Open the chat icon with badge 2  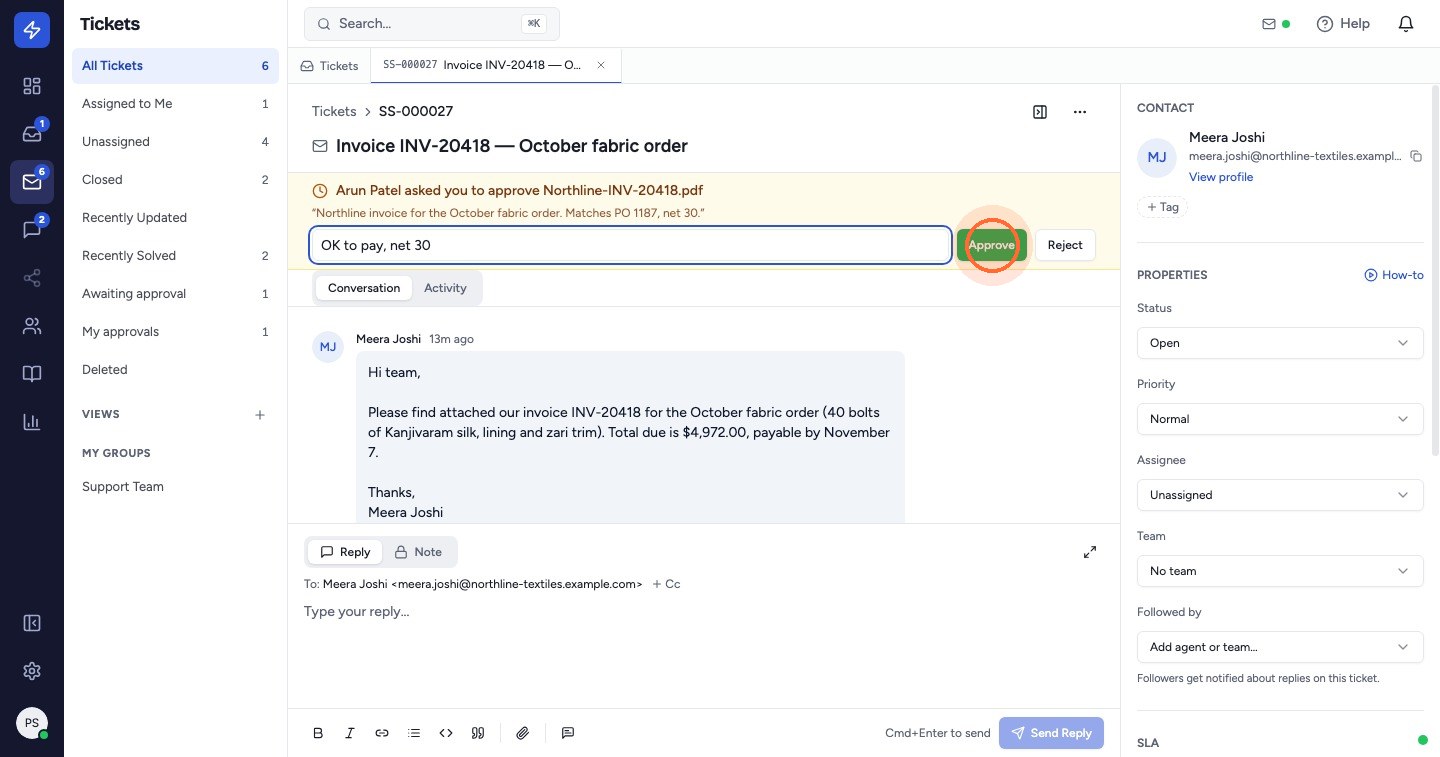[x=32, y=230]
